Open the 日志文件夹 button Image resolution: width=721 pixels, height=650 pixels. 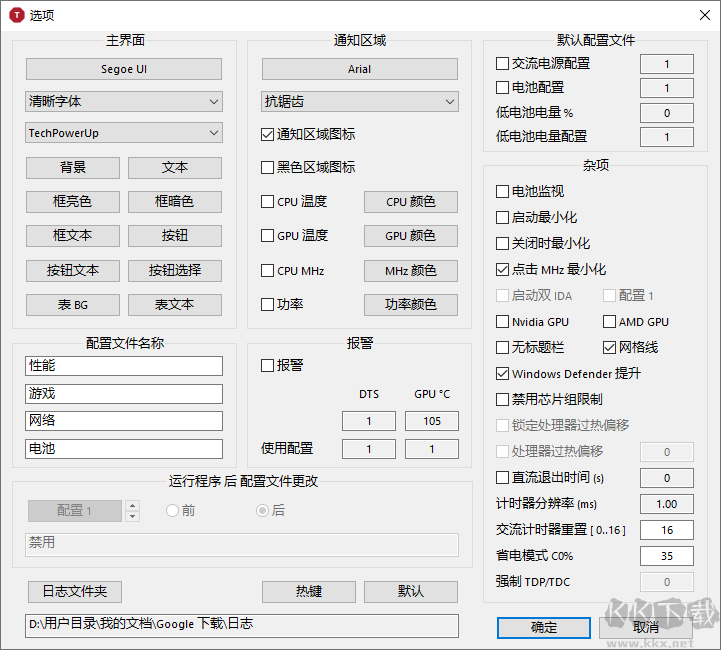75,592
